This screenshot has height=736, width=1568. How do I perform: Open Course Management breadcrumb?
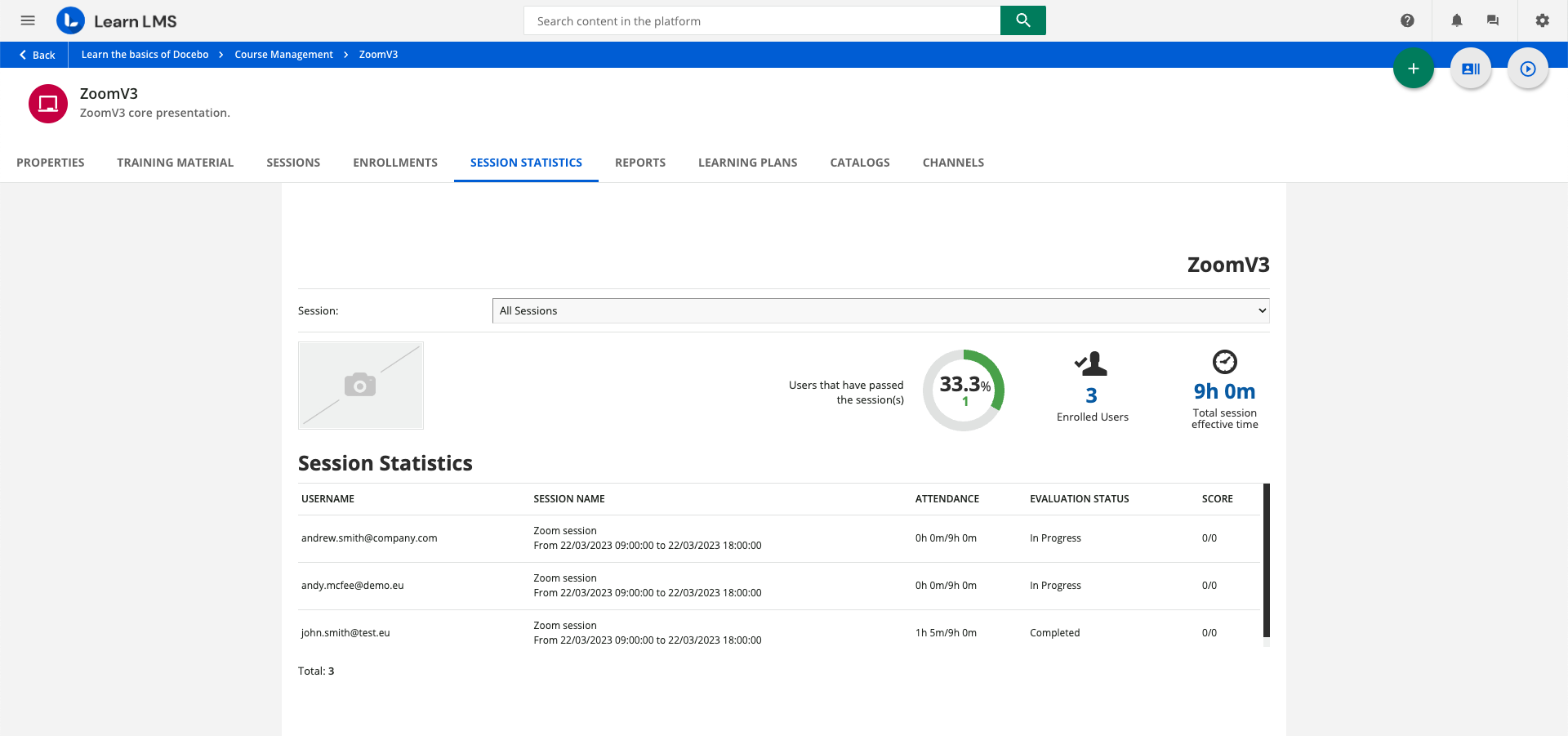[x=283, y=55]
